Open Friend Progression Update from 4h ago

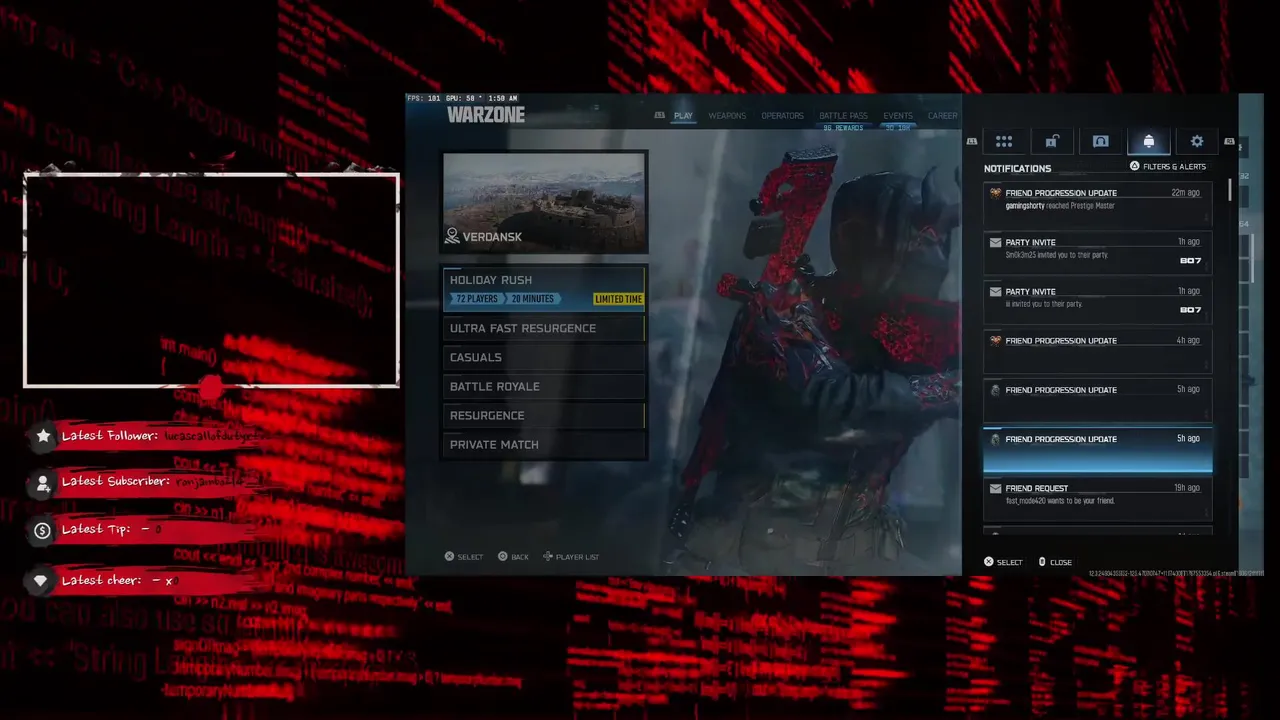click(x=1097, y=351)
